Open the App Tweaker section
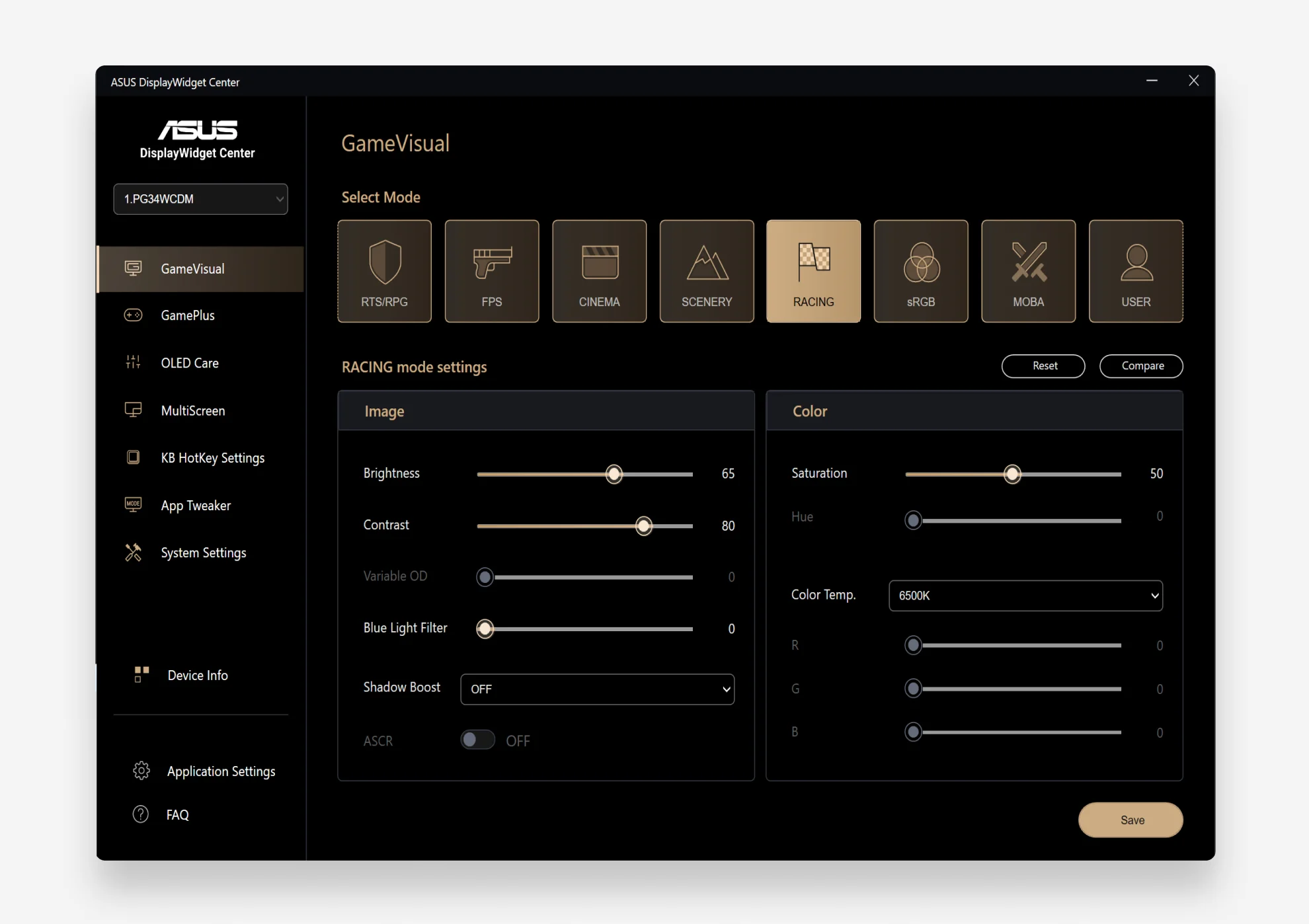The image size is (1309, 924). tap(196, 506)
